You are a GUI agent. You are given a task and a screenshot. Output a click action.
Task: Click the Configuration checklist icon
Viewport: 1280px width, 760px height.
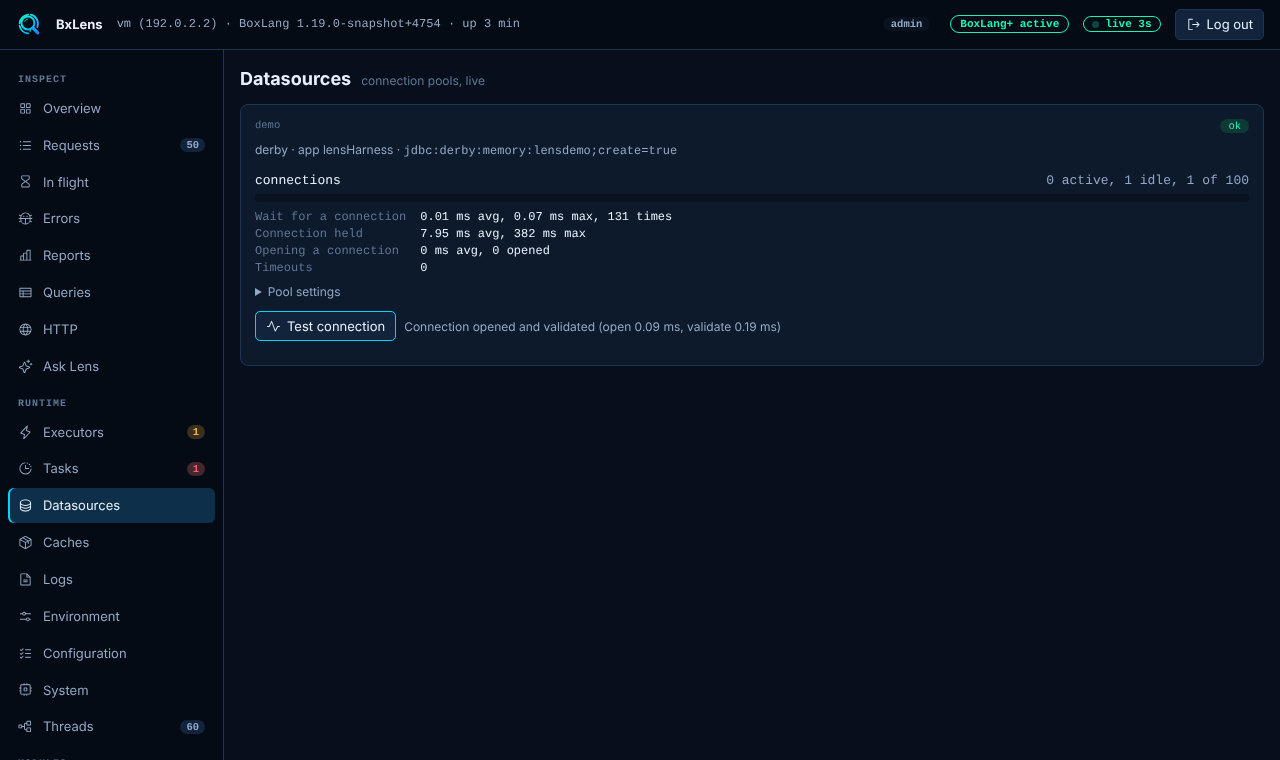pyautogui.click(x=25, y=653)
